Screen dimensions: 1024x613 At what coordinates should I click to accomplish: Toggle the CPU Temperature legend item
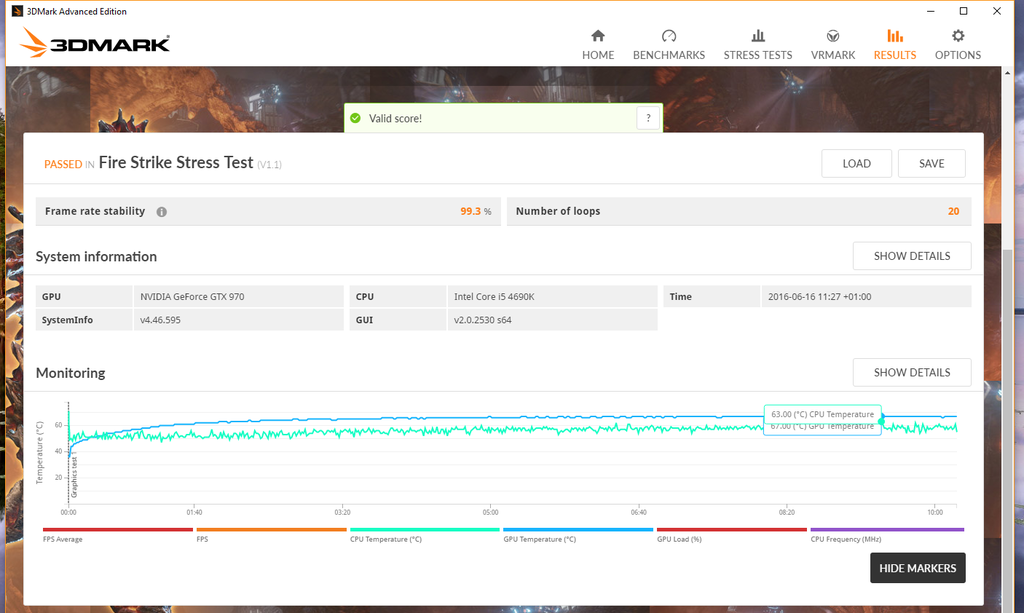pos(424,535)
